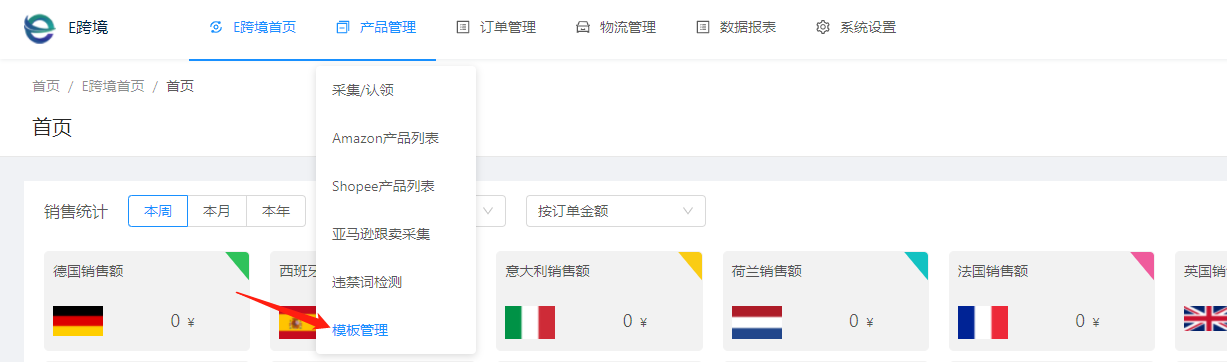
Task: Click the Italian flag icon
Action: click(x=530, y=322)
